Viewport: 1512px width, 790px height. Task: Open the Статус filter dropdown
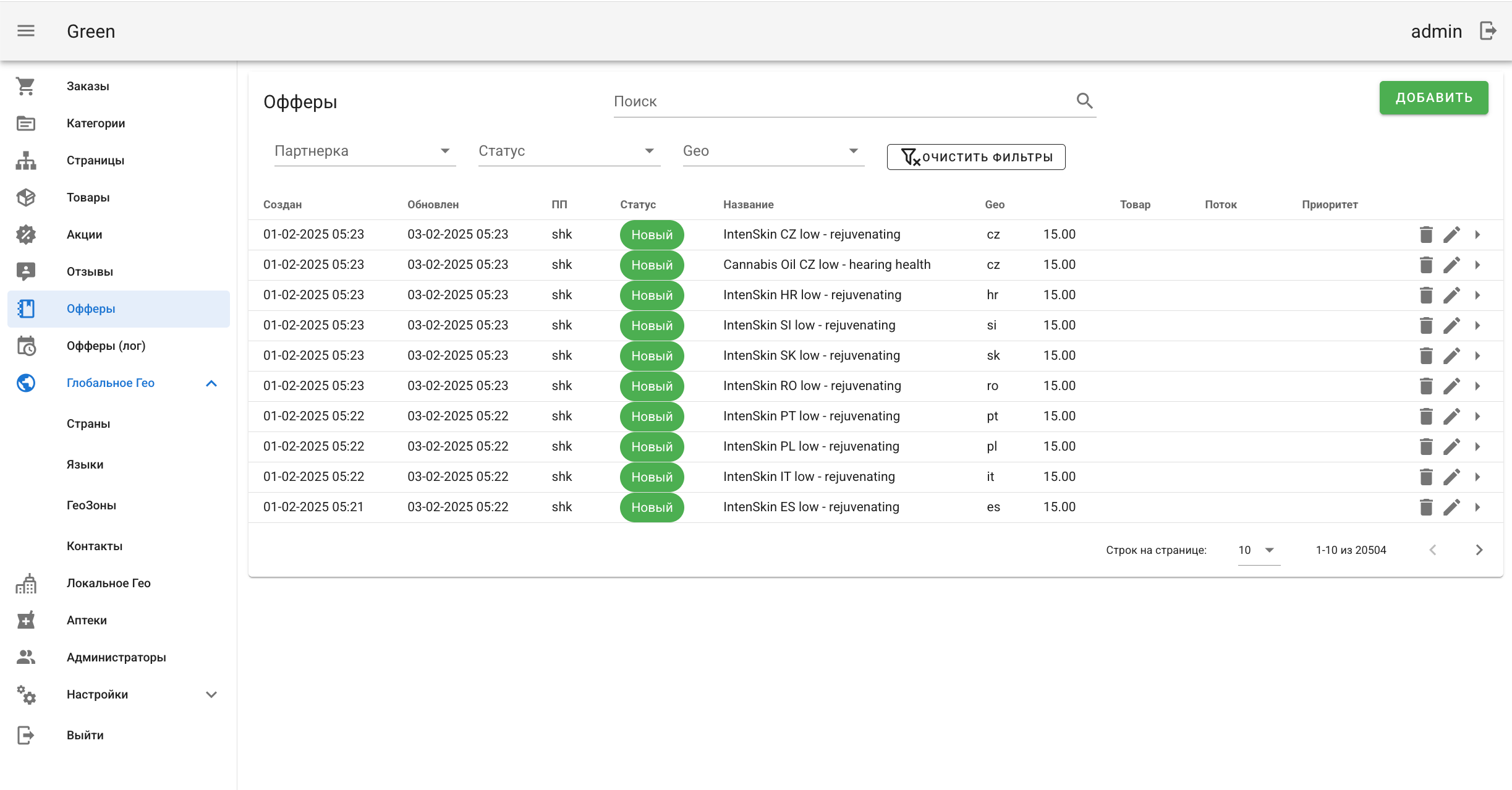point(569,151)
